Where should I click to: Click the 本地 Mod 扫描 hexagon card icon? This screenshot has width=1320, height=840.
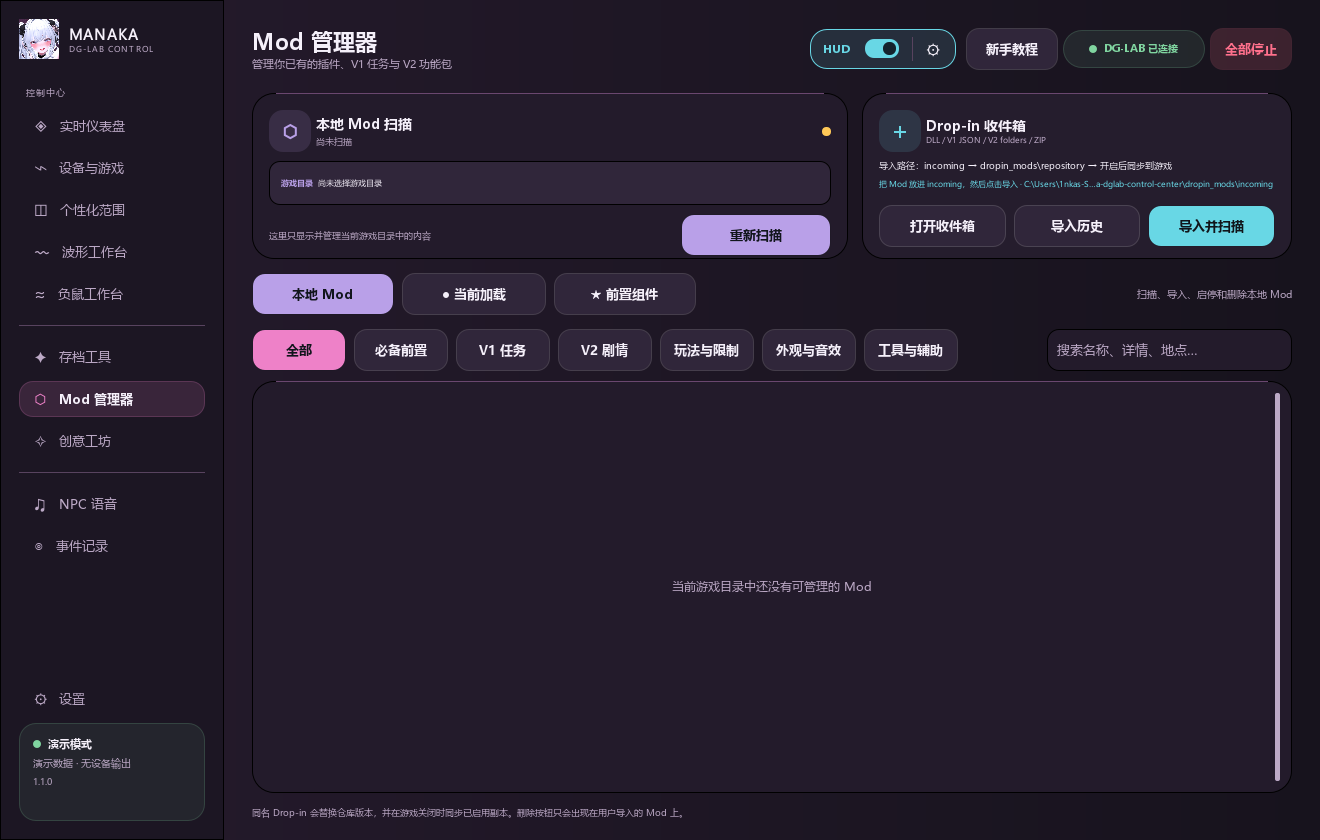tap(290, 131)
